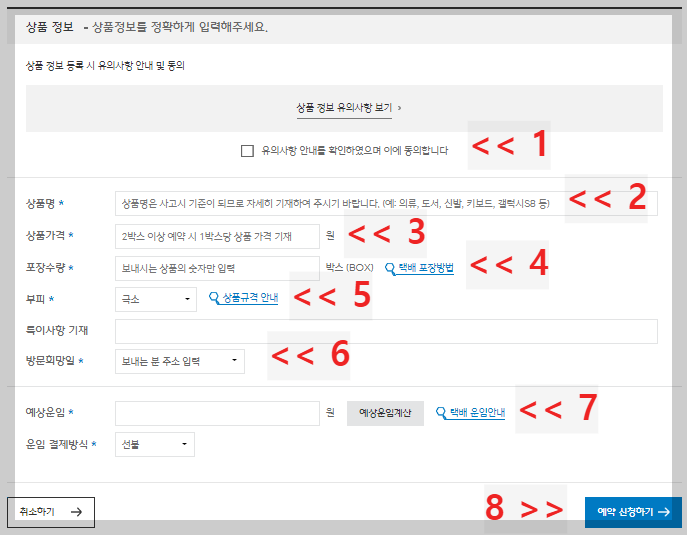Click the 특이사항 기재 input field

(386, 331)
